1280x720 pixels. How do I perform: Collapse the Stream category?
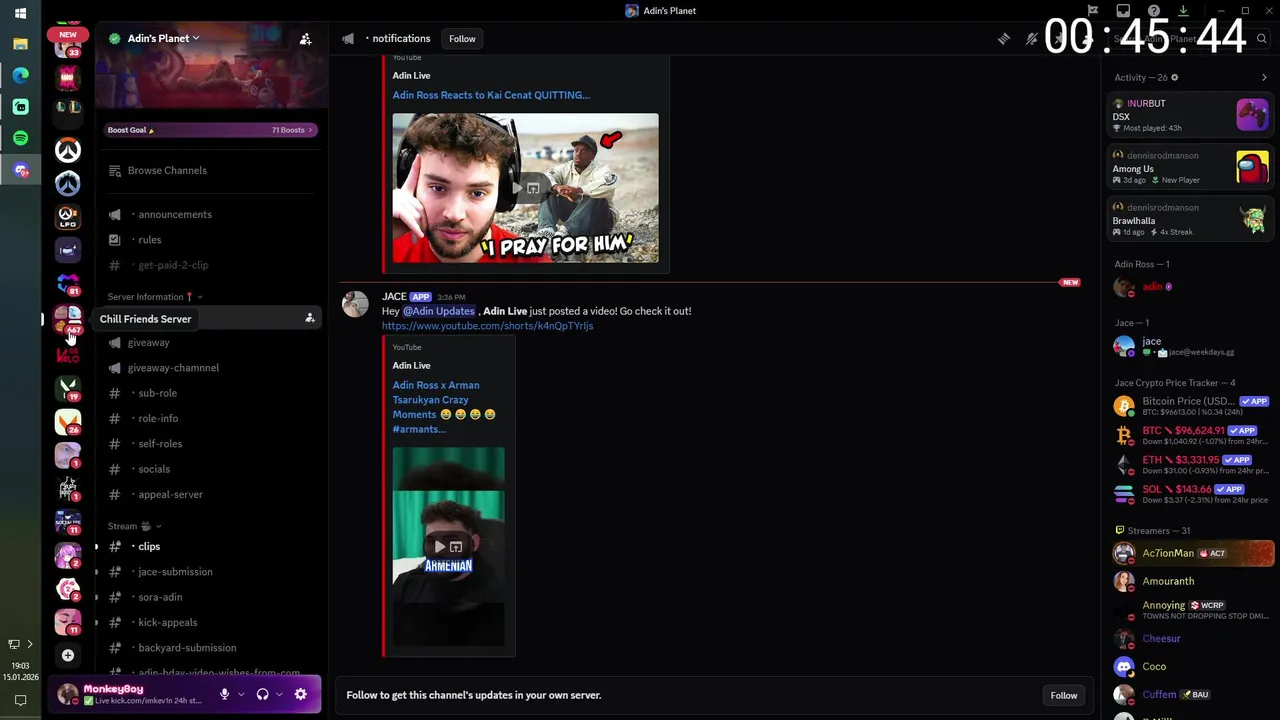pos(134,526)
